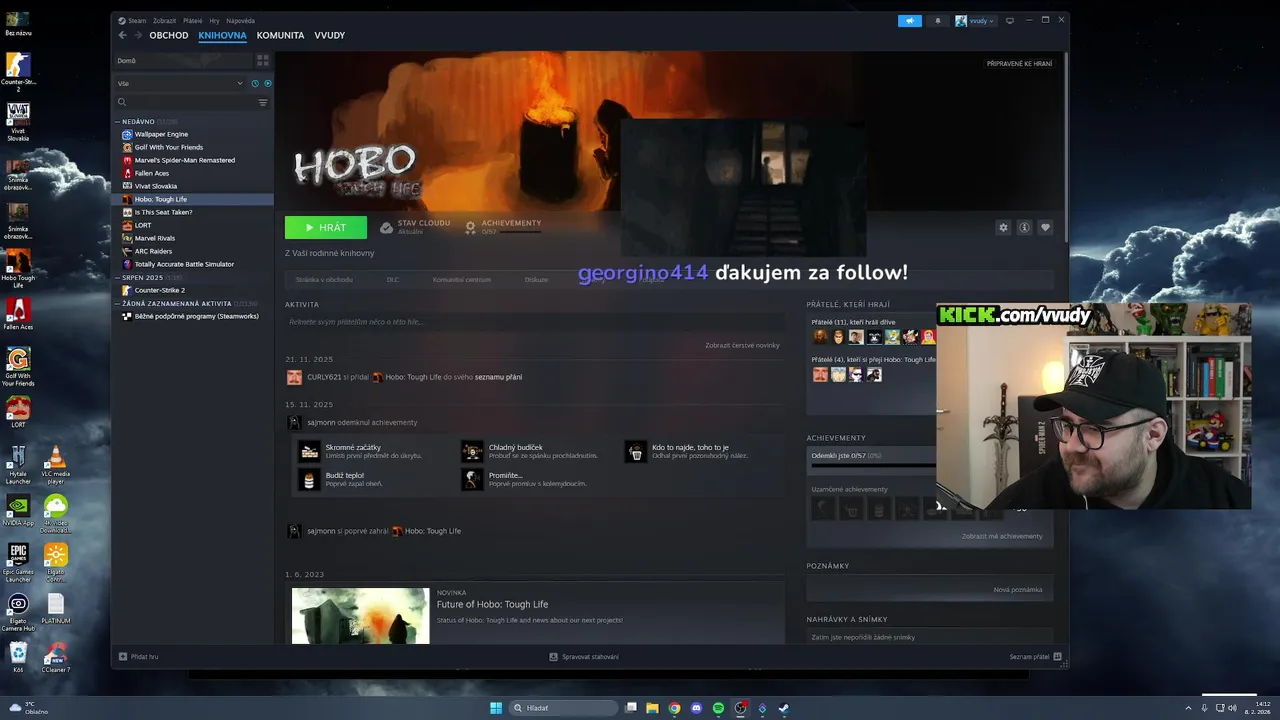Toggle Big Picture mode monitor icon
The height and width of the screenshot is (720, 1280).
[1010, 20]
